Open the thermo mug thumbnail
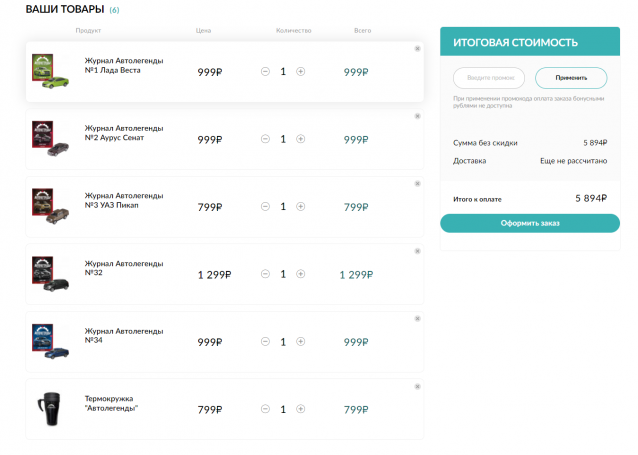 (x=49, y=409)
